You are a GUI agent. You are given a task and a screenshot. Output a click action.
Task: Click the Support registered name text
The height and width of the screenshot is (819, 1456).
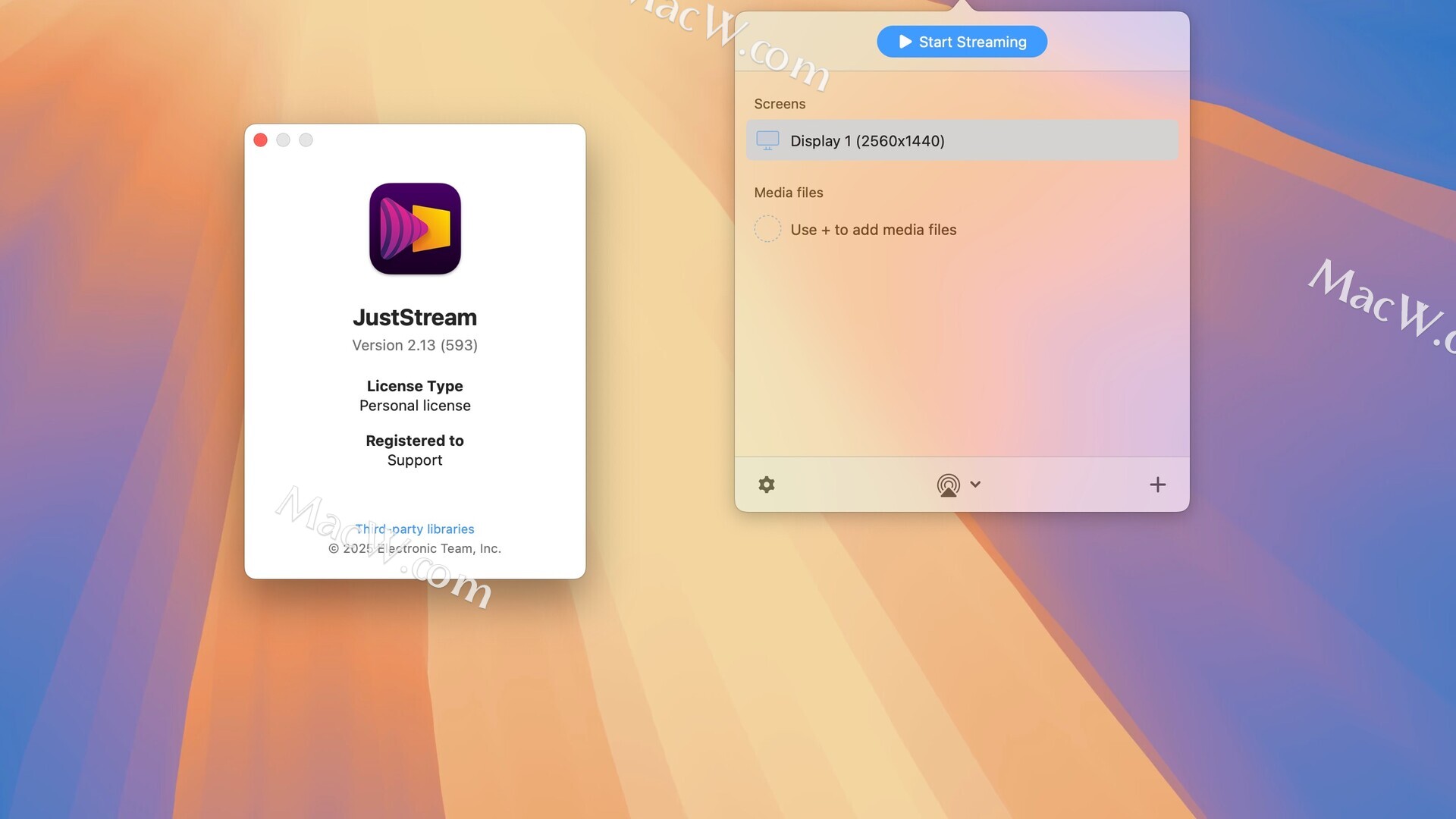click(415, 460)
